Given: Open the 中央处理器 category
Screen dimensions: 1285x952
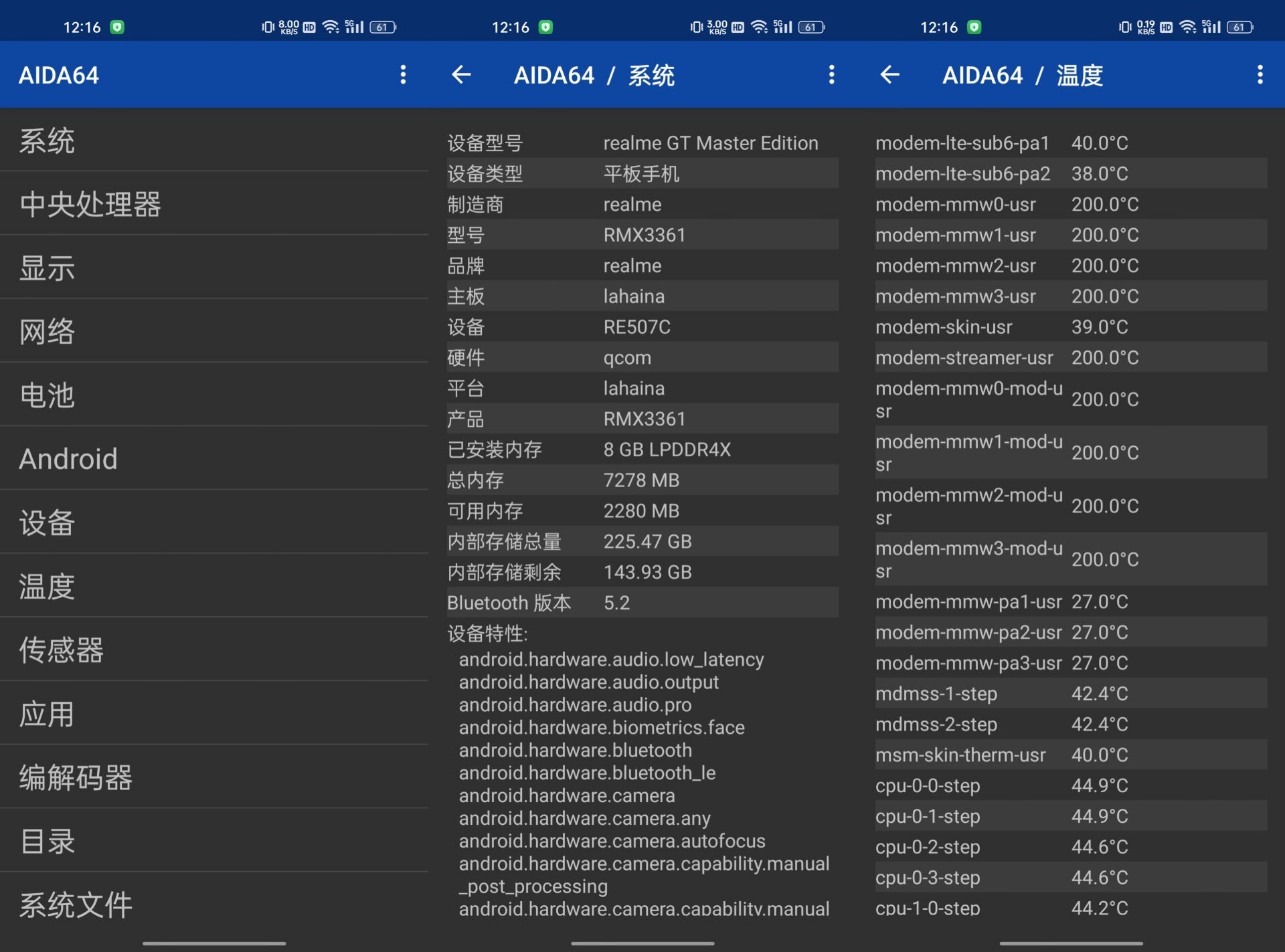Looking at the screenshot, I should [x=214, y=204].
